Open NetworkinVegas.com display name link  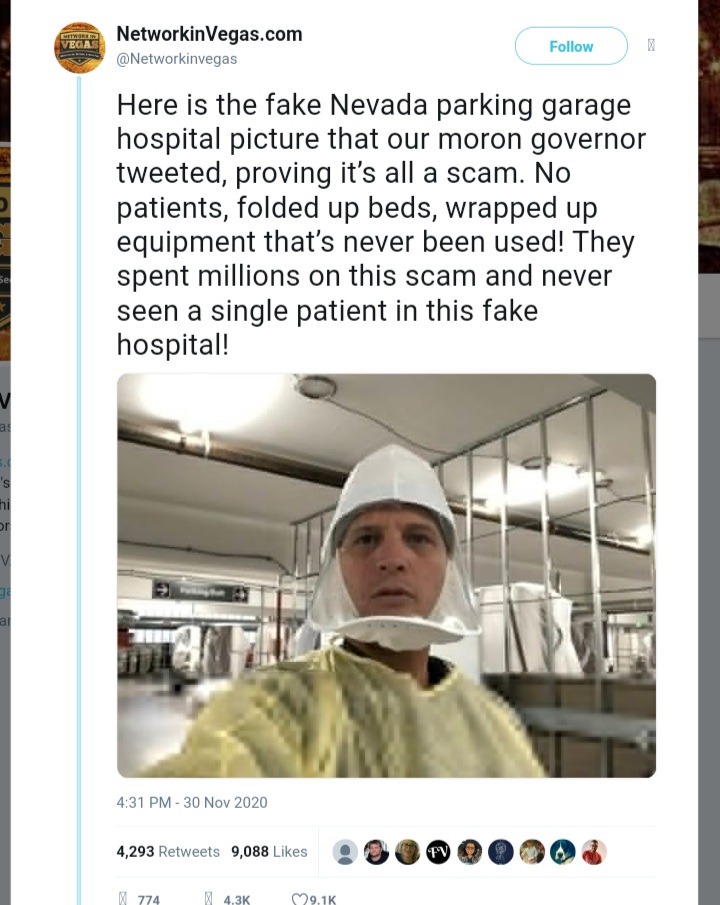[209, 34]
